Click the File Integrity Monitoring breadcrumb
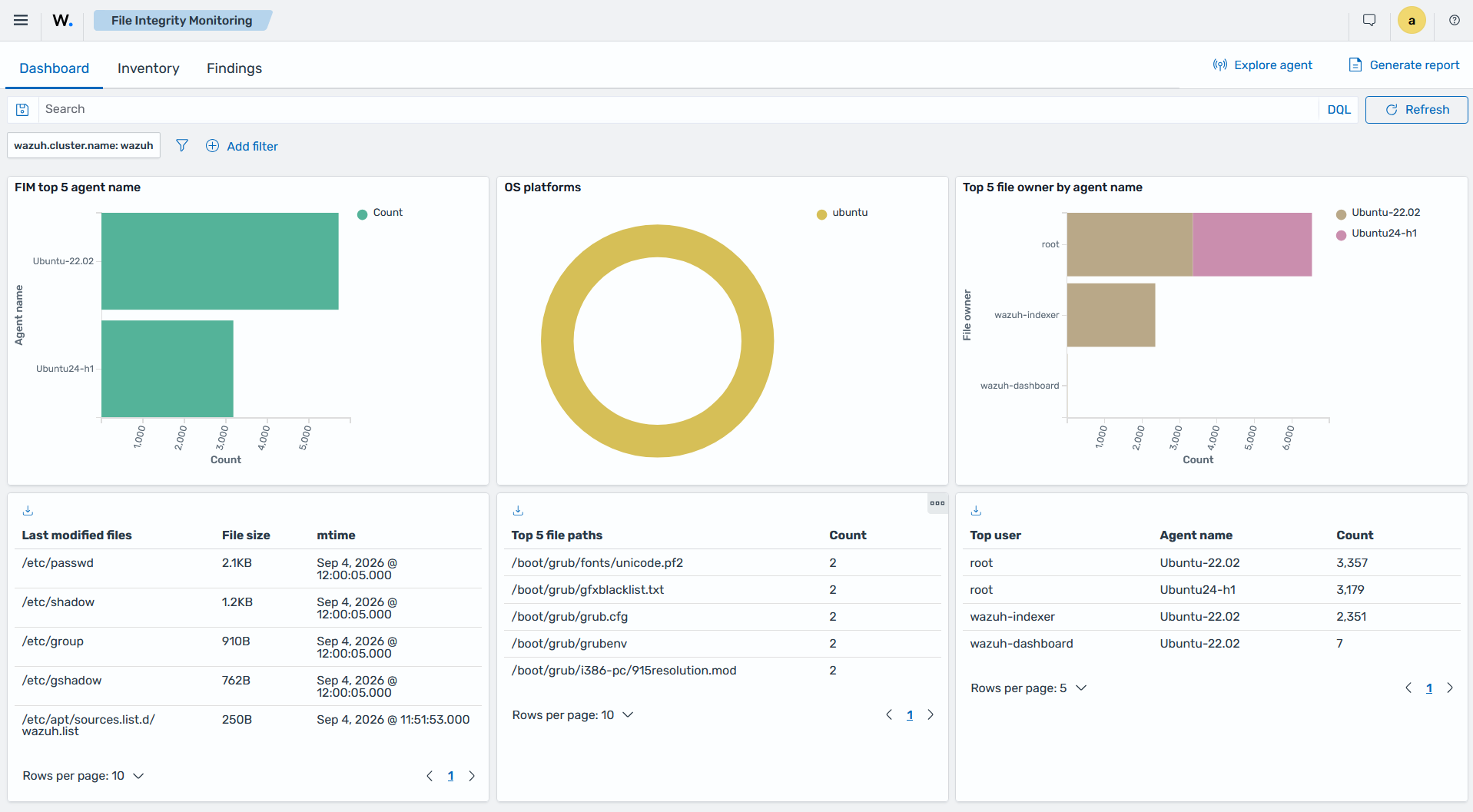The width and height of the screenshot is (1473, 812). click(182, 21)
